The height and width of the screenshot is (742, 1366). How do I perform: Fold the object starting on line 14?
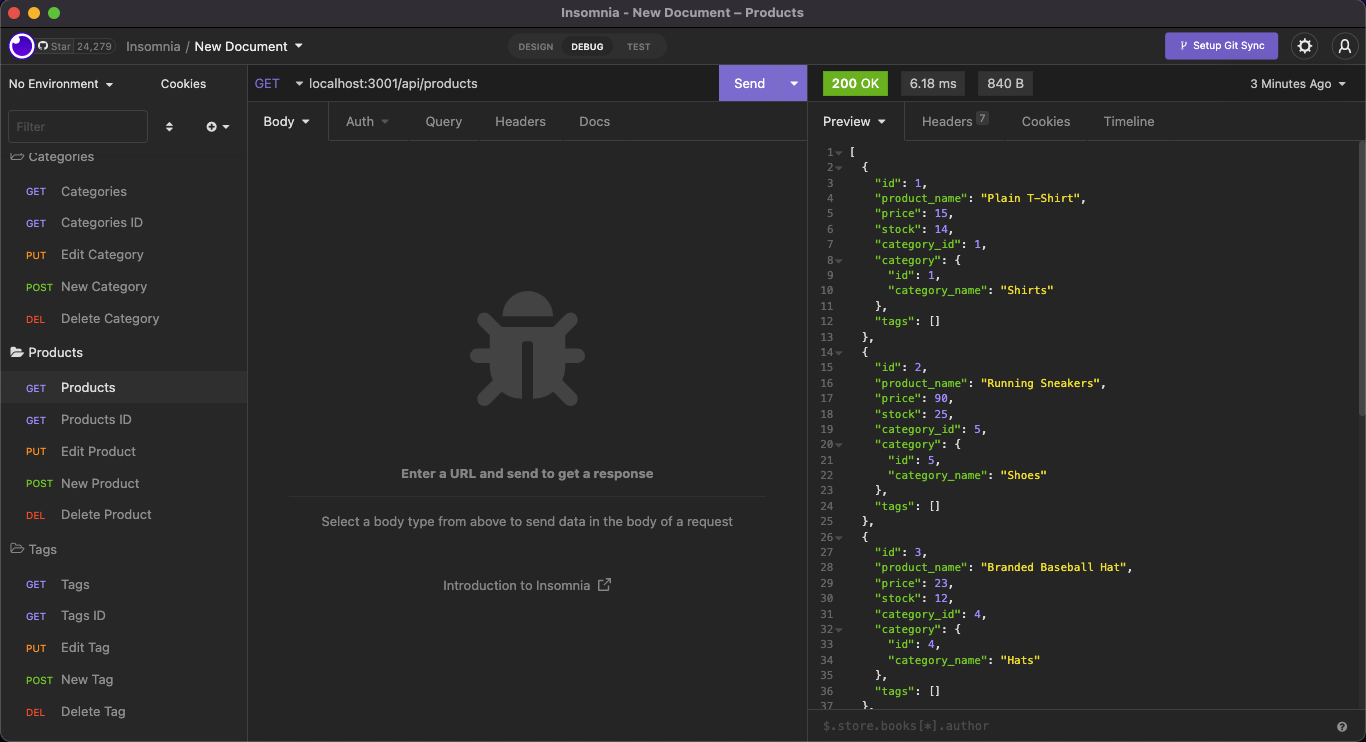[839, 353]
